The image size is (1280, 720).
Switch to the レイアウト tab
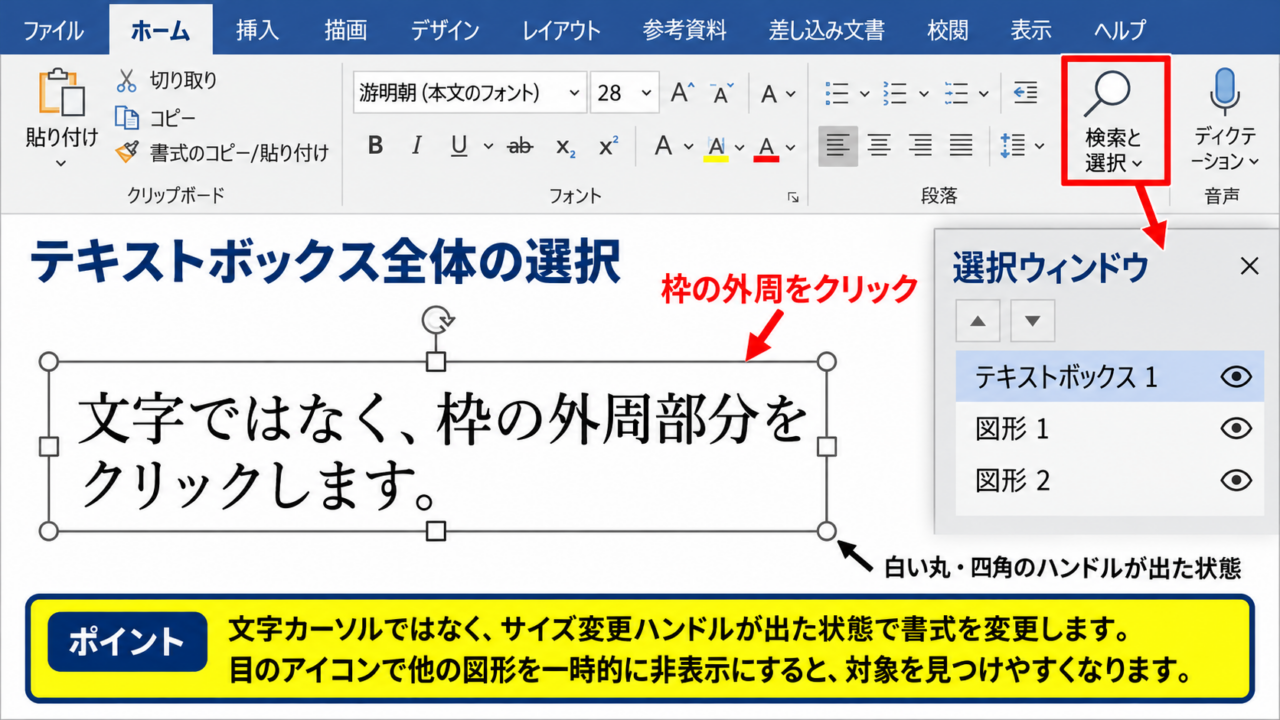[x=561, y=30]
